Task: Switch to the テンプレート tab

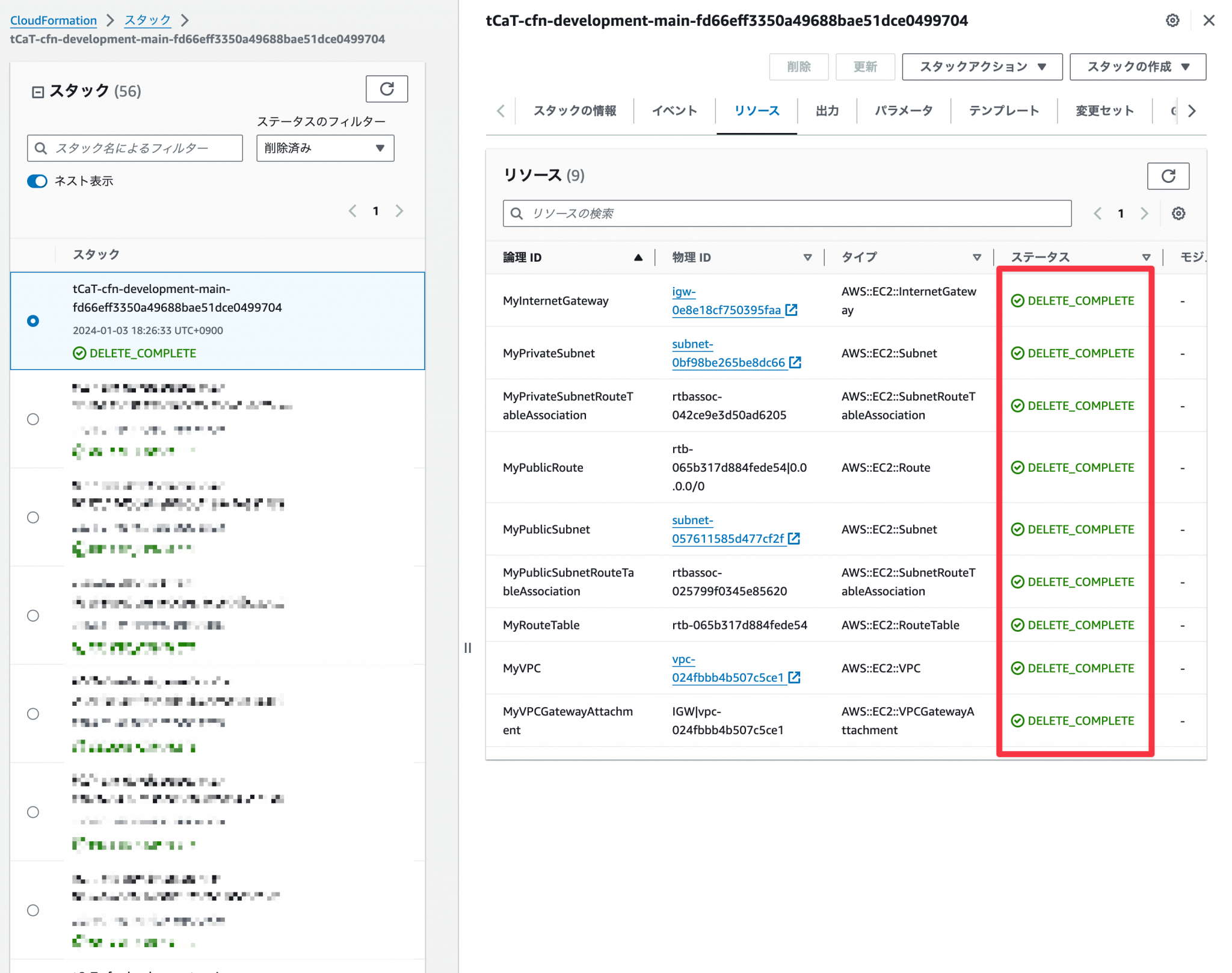Action: pyautogui.click(x=1003, y=111)
